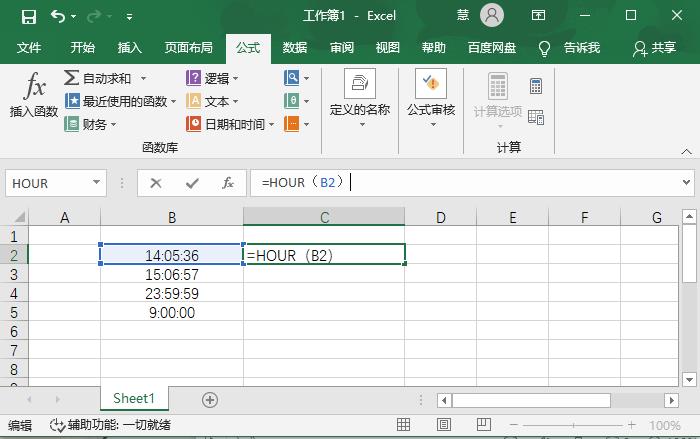This screenshot has height=439, width=700.
Task: Open the 百度网盘 tab
Action: click(492, 47)
